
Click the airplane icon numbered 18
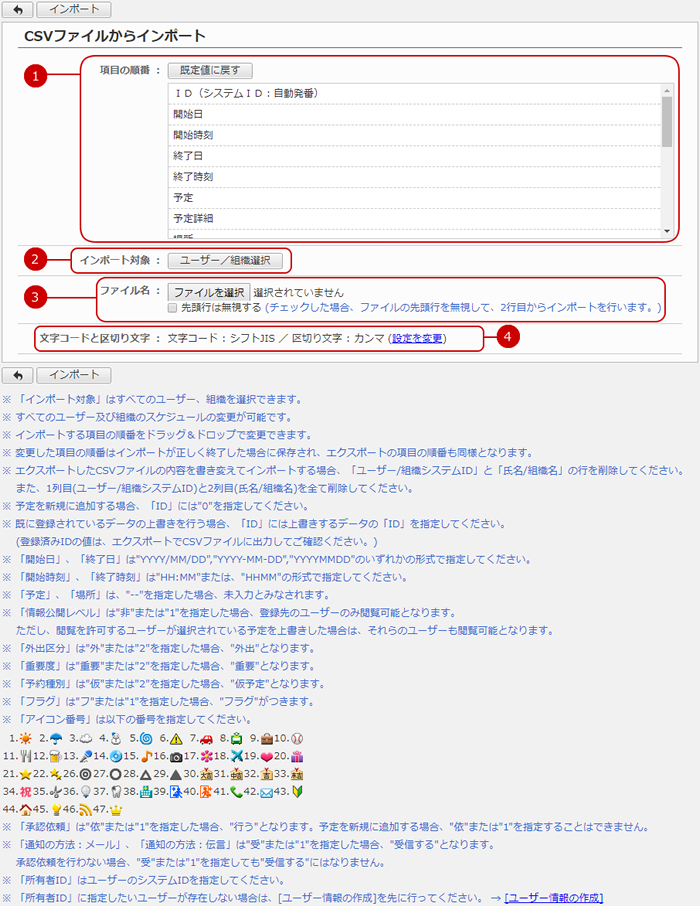pos(238,756)
